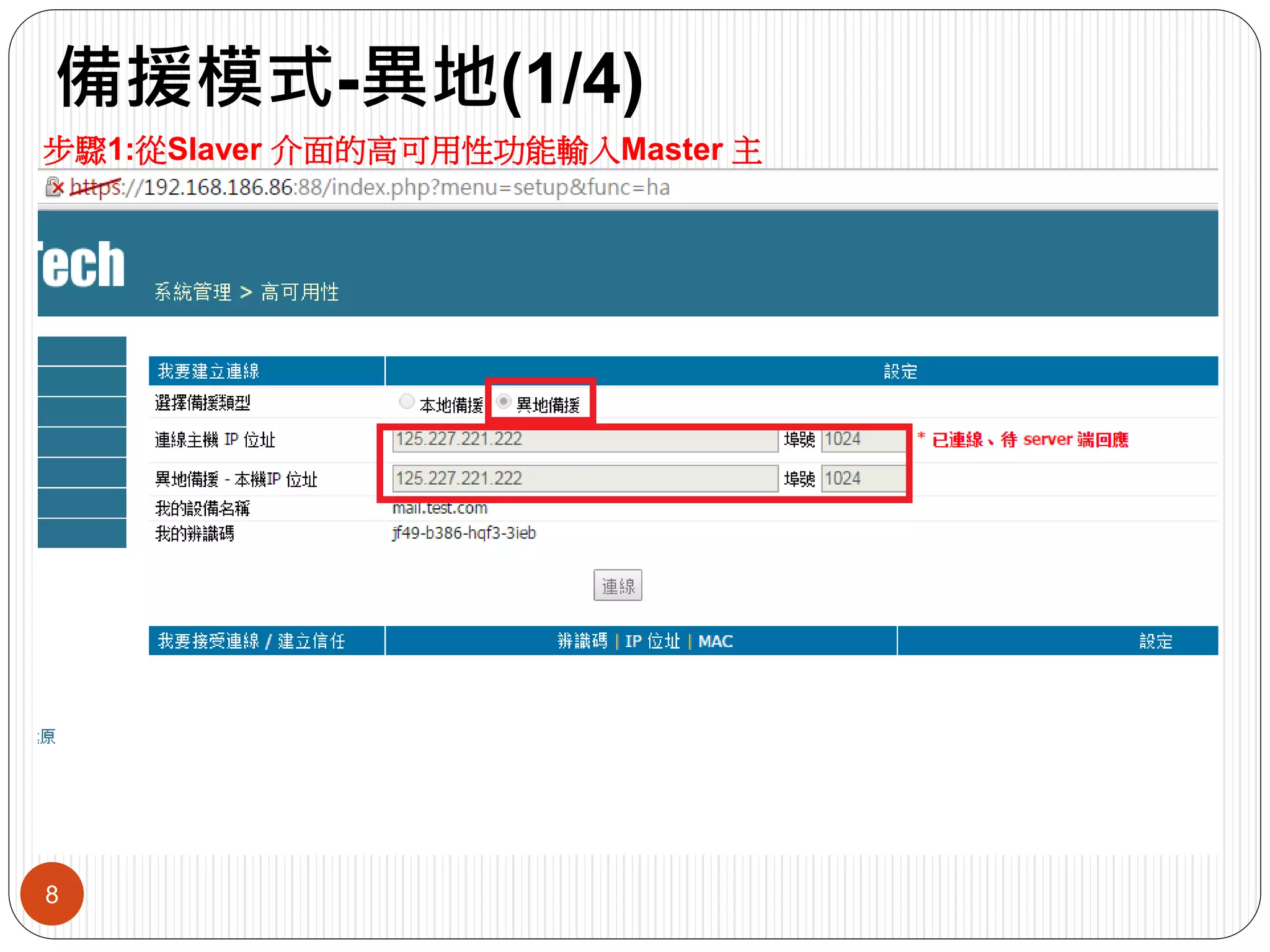Open the 高可用性 breadcrumb link
The height and width of the screenshot is (952, 1270).
point(300,292)
